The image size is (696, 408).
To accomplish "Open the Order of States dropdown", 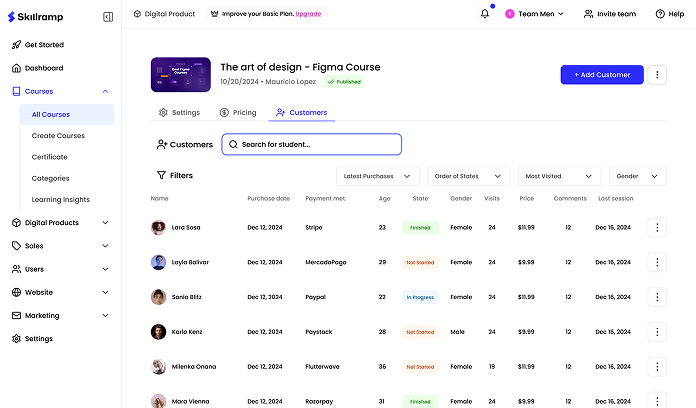I will pos(468,176).
